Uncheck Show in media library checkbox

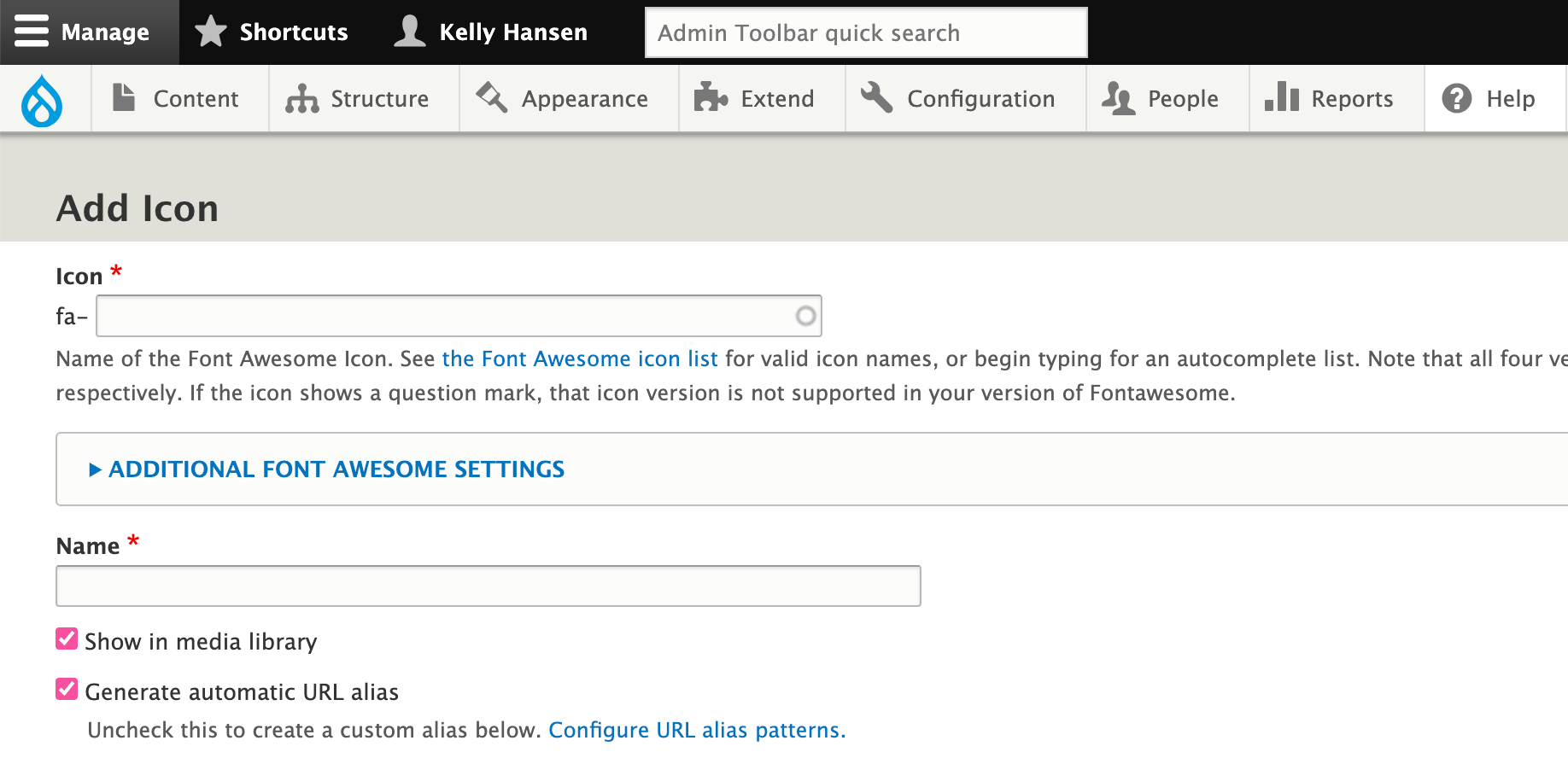pos(67,639)
